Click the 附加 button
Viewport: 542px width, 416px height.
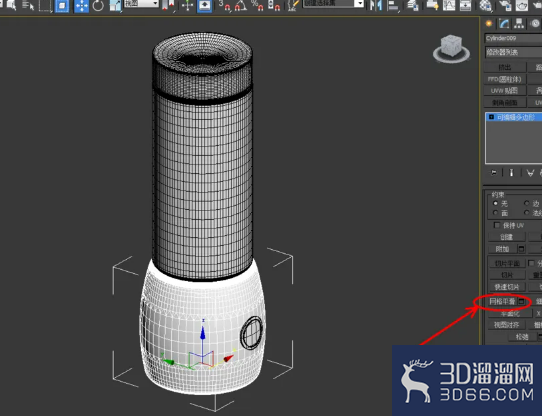pyautogui.click(x=503, y=249)
